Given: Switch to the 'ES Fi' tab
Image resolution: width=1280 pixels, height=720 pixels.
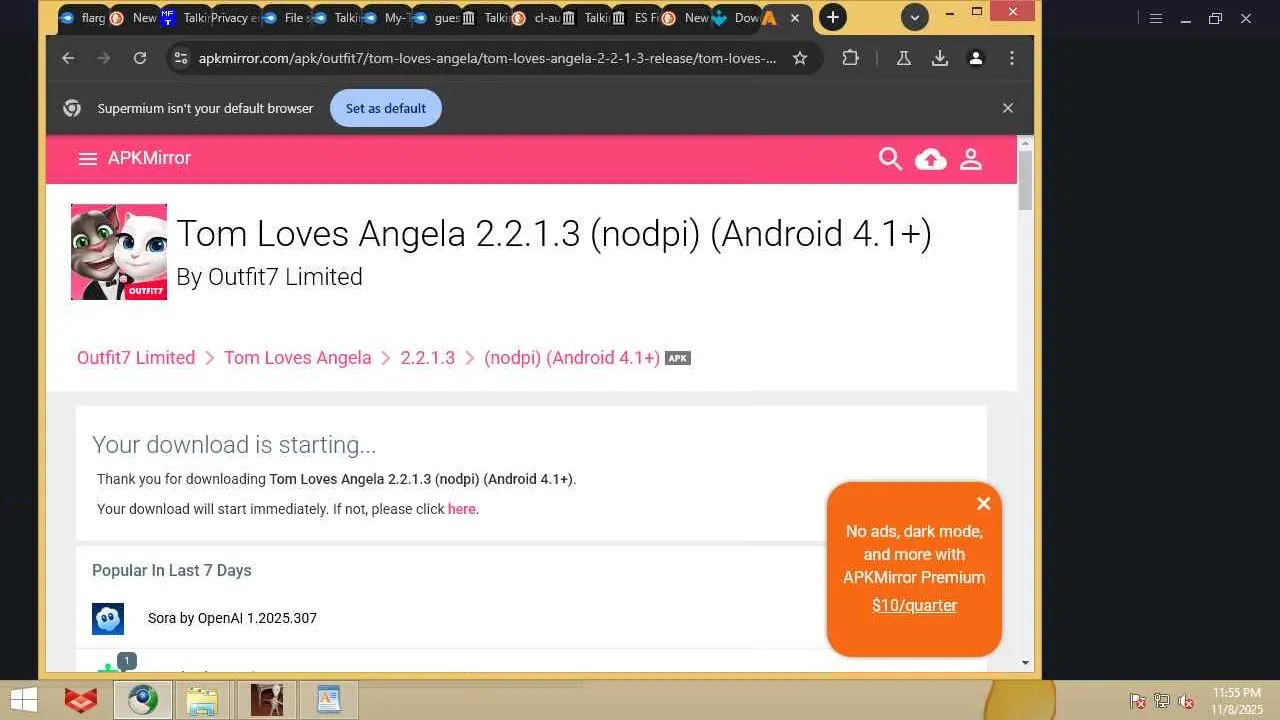Looking at the screenshot, I should tap(636, 18).
